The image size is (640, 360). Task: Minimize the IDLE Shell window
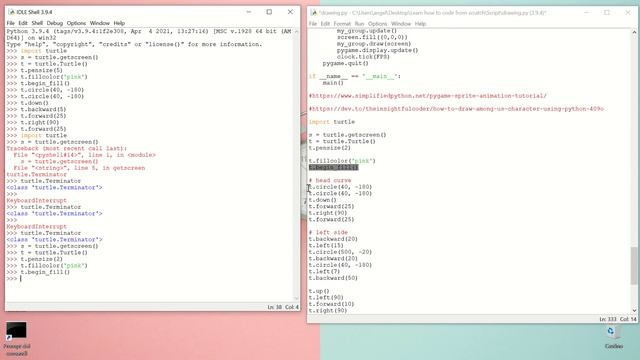[x=249, y=12]
